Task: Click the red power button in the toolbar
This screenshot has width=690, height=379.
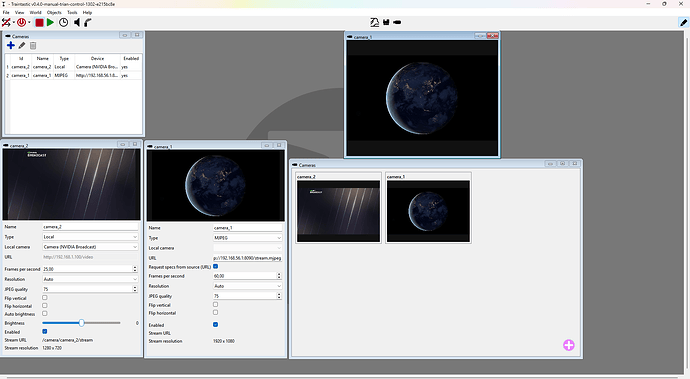Action: [x=21, y=22]
